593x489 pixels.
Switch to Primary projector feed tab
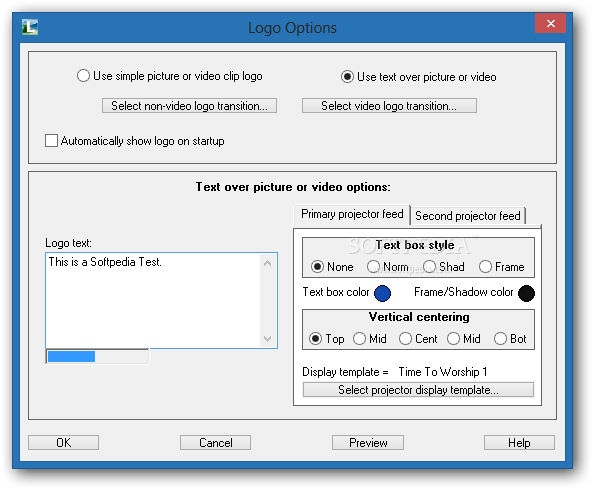click(352, 214)
